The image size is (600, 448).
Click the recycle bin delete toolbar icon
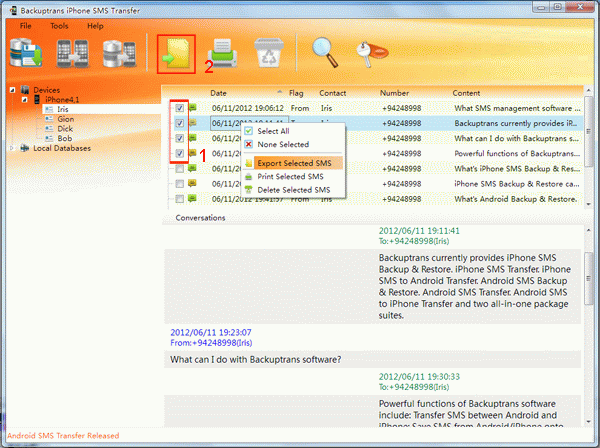269,53
